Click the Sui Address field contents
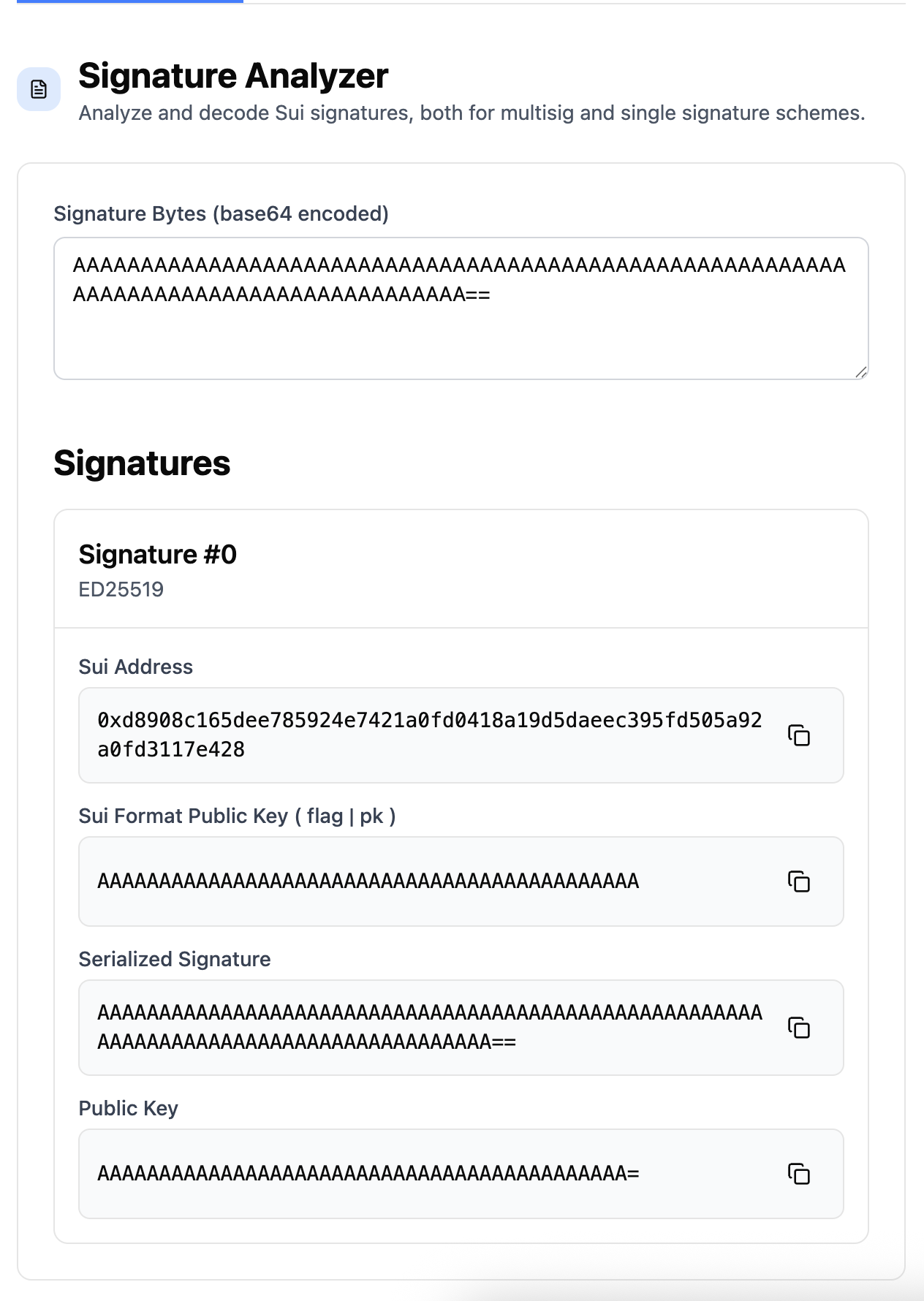The height and width of the screenshot is (1301, 924). (430, 734)
